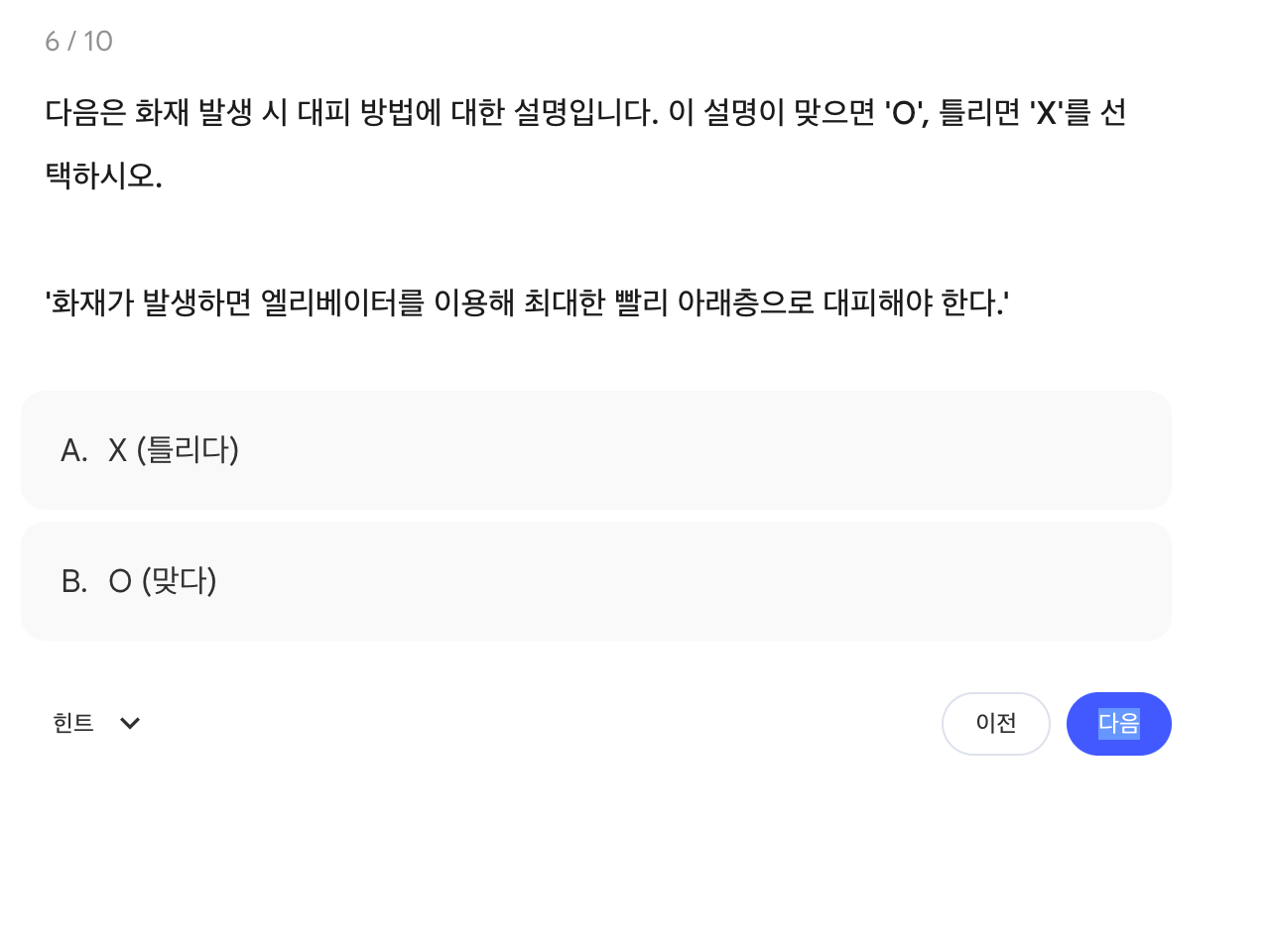1270x952 pixels.
Task: Return to previous question with 이전
Action: click(x=995, y=724)
